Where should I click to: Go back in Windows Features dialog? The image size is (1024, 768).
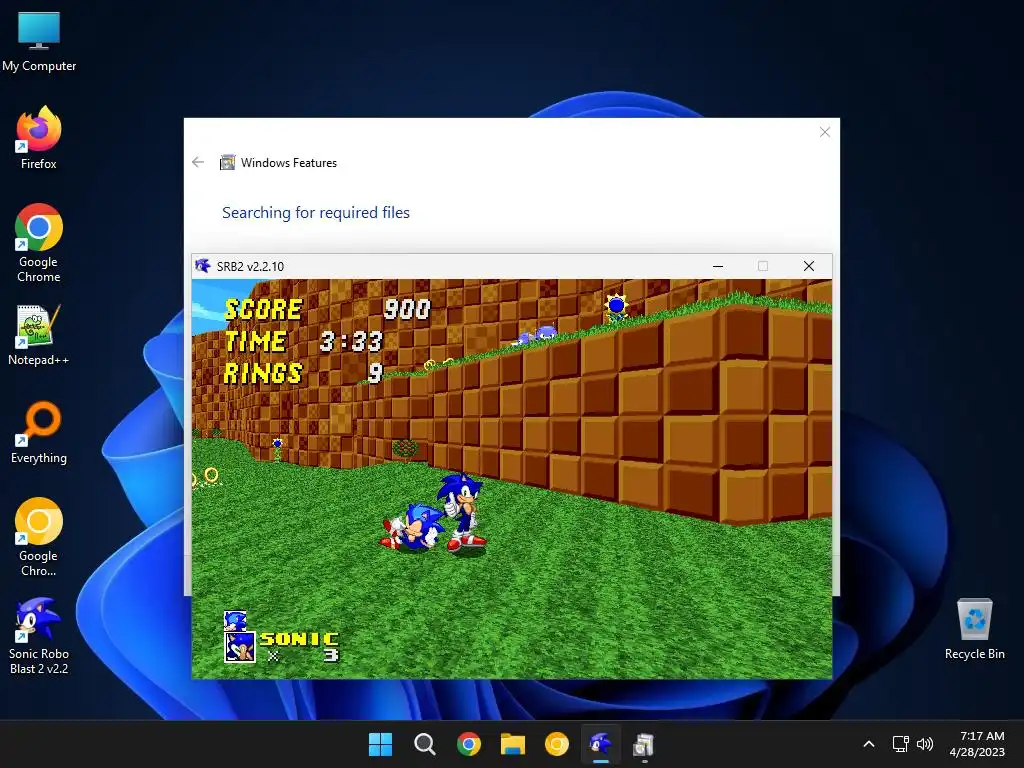click(198, 162)
